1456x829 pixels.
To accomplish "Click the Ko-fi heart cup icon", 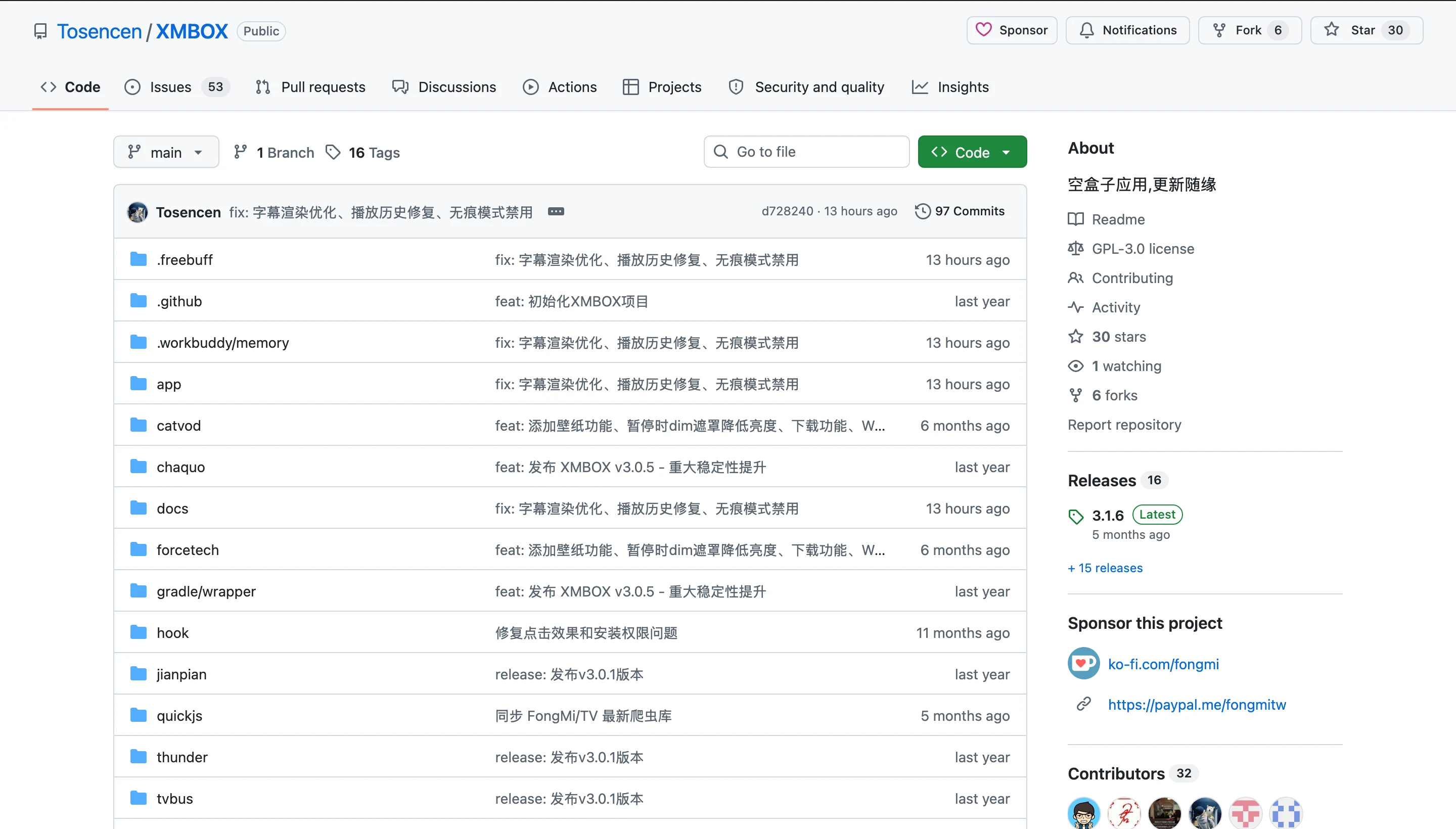I will pos(1083,663).
